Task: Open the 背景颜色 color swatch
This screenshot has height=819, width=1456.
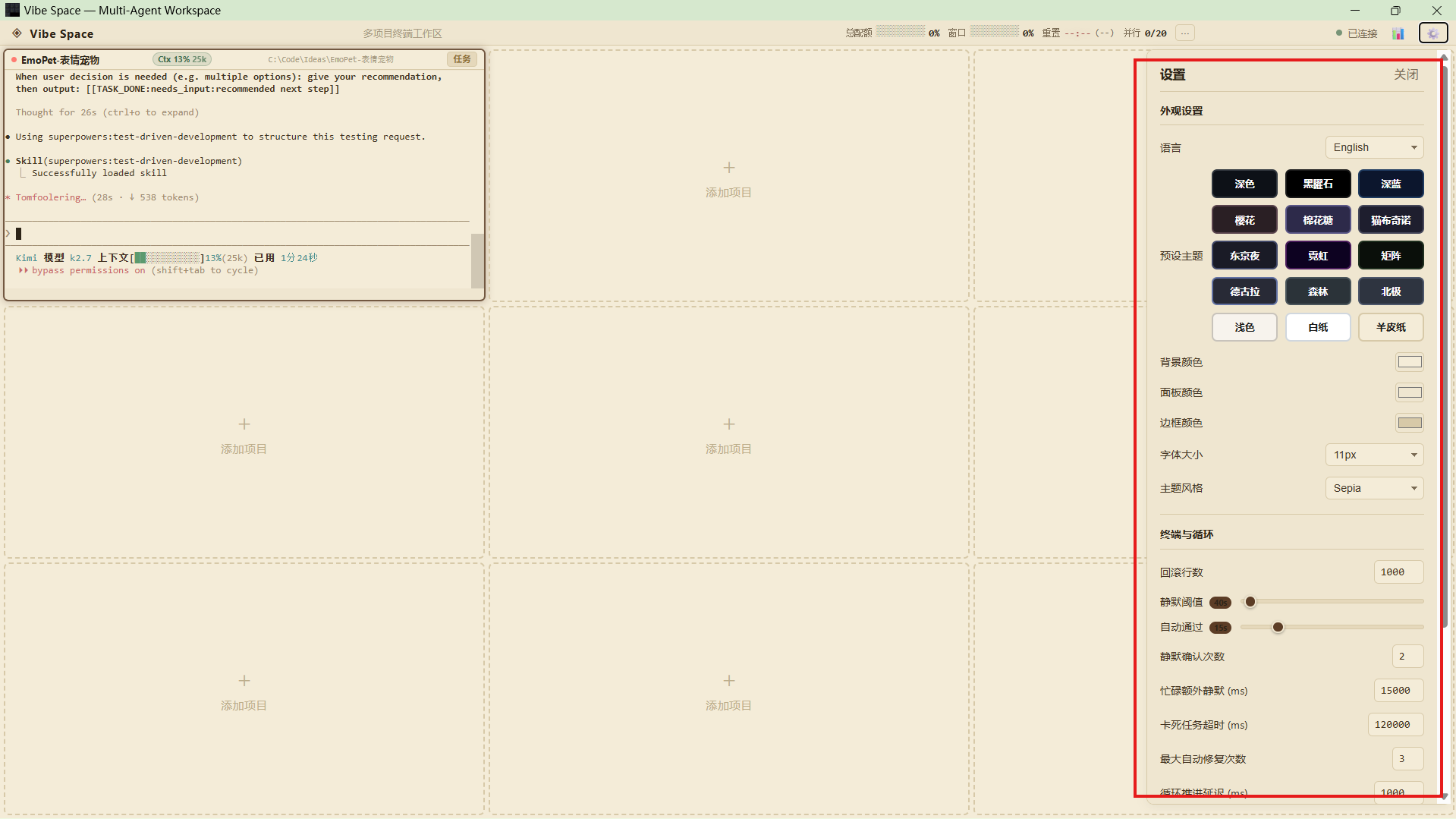Action: coord(1410,362)
